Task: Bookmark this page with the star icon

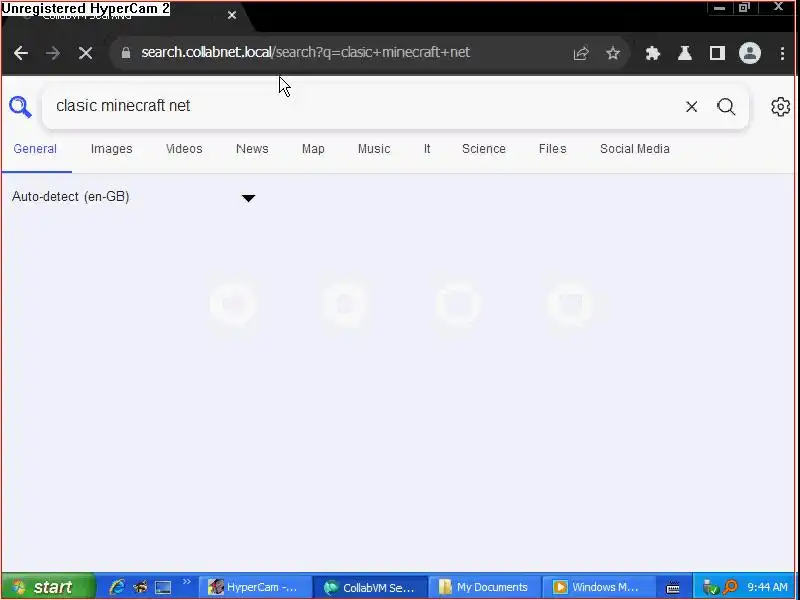Action: (613, 53)
